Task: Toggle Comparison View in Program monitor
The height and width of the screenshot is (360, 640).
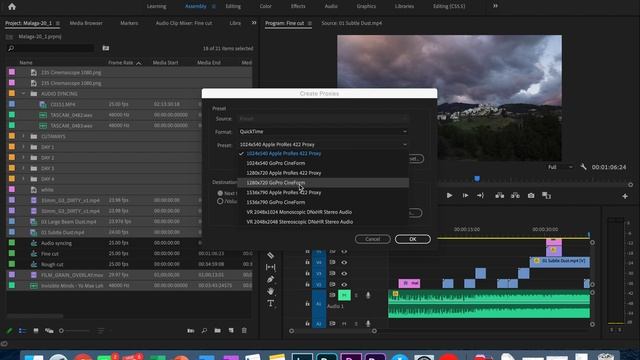Action: pyautogui.click(x=547, y=196)
